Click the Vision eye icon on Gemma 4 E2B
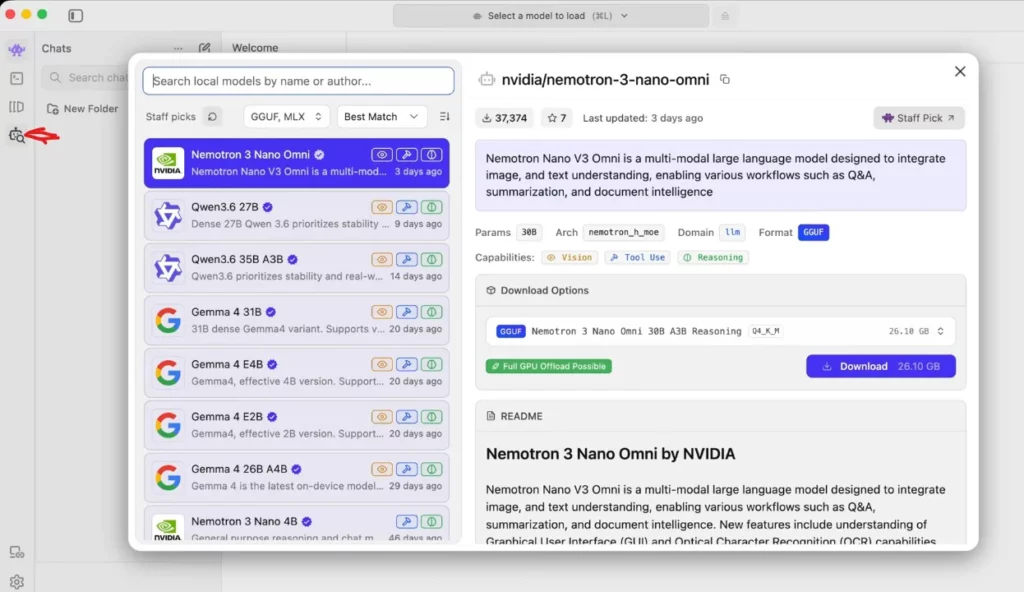This screenshot has width=1024, height=592. [381, 417]
